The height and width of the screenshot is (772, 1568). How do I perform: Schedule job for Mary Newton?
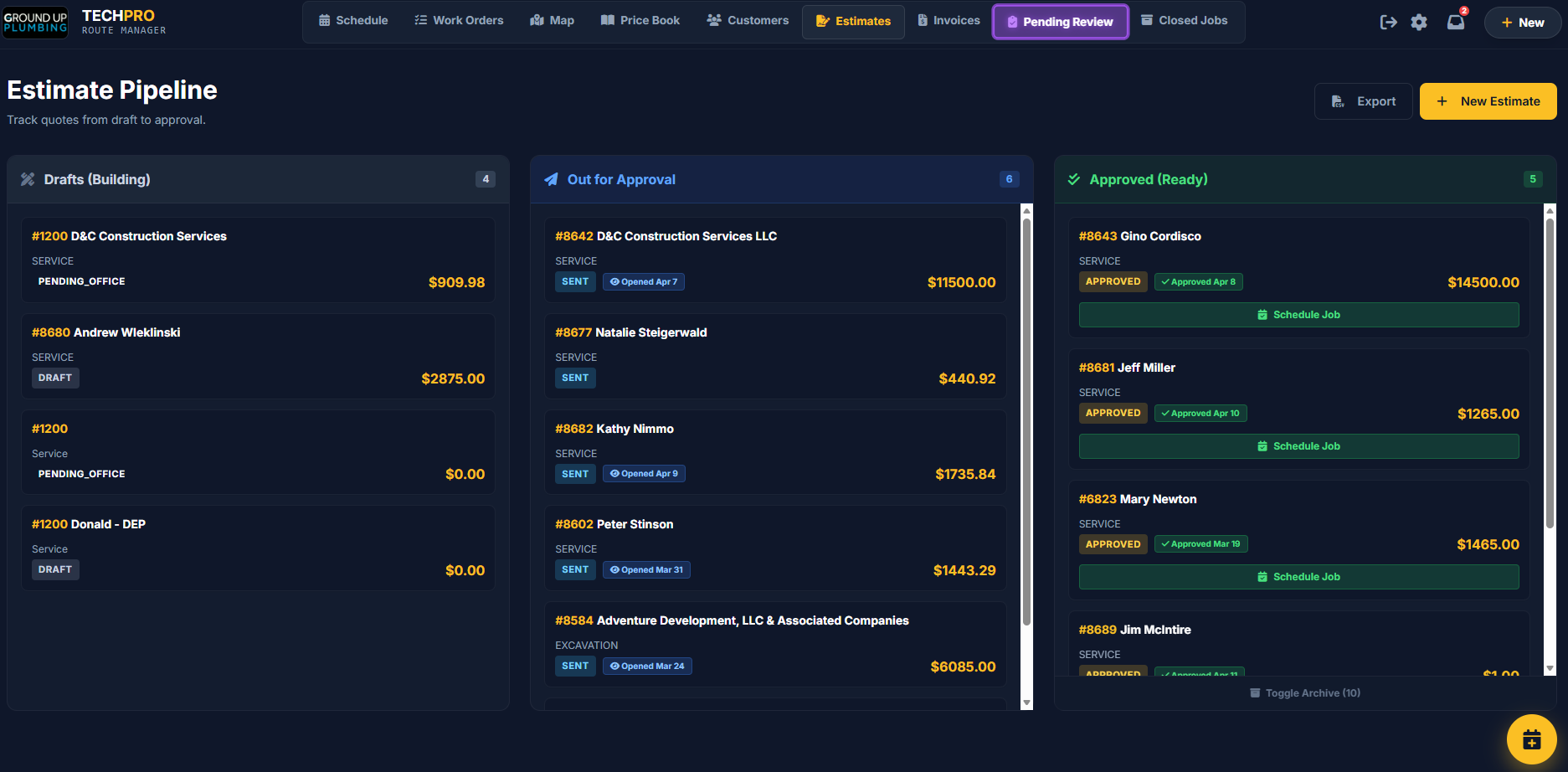point(1298,577)
